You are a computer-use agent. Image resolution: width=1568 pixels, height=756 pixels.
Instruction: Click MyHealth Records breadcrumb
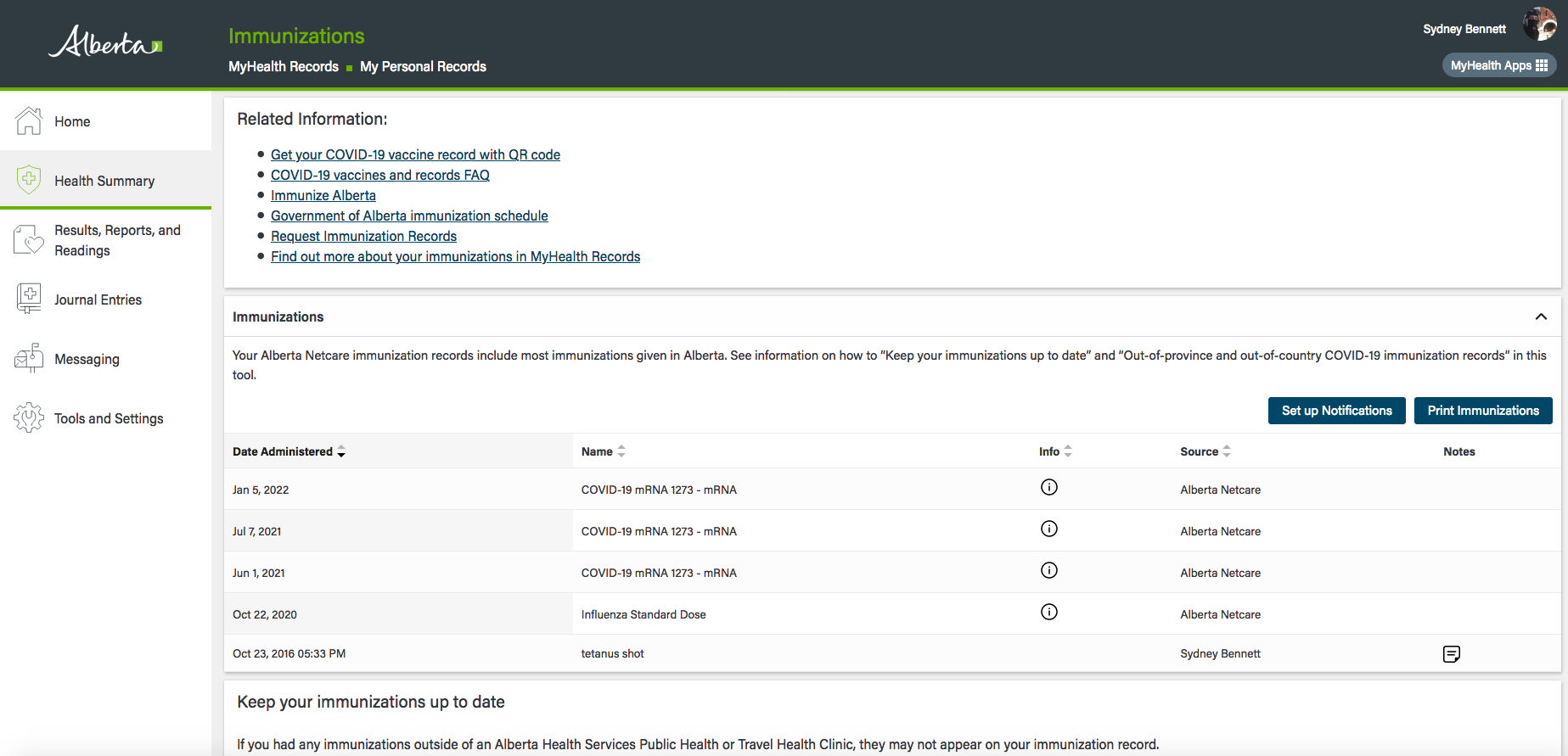(x=284, y=66)
